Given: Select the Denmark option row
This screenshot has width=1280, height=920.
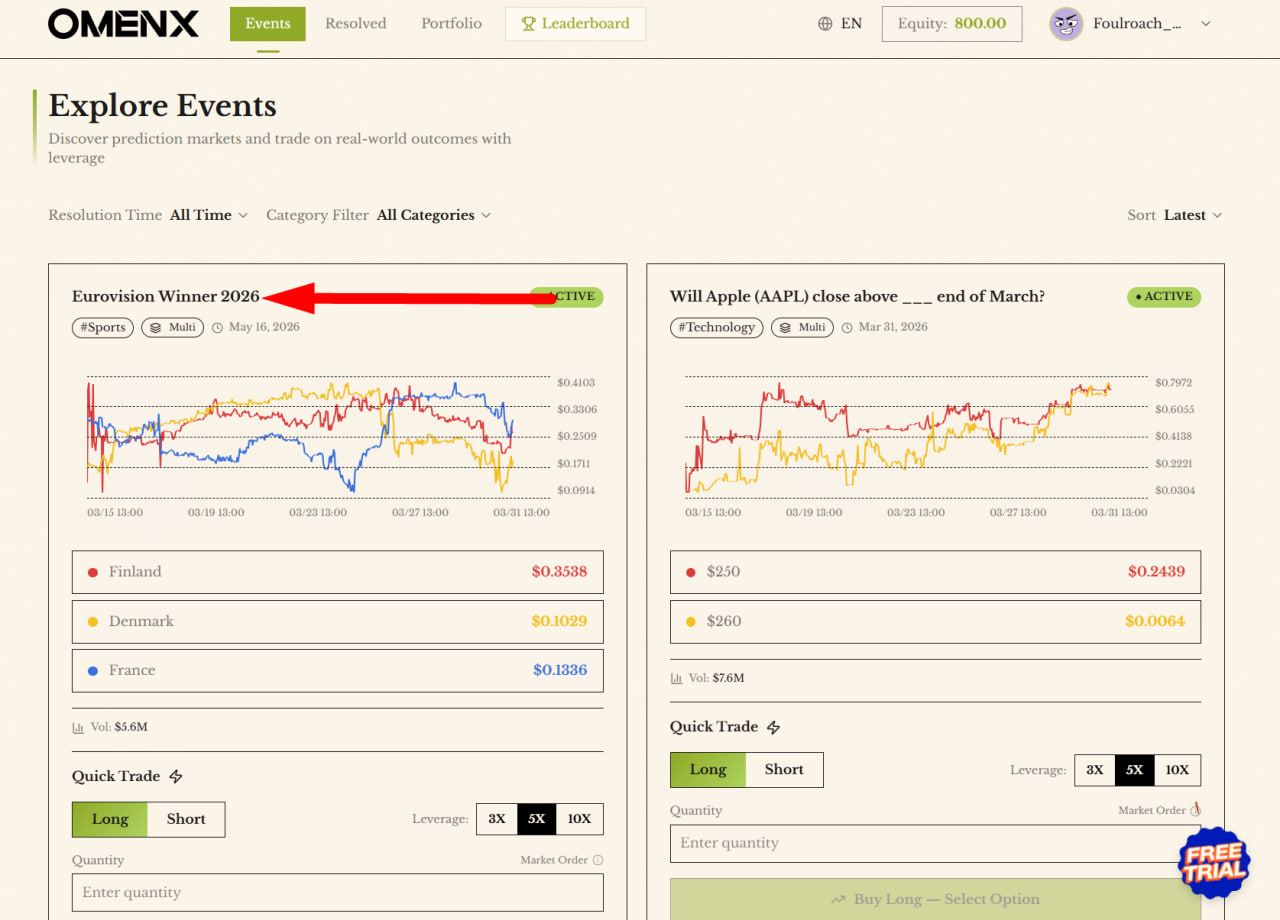Looking at the screenshot, I should click(338, 621).
